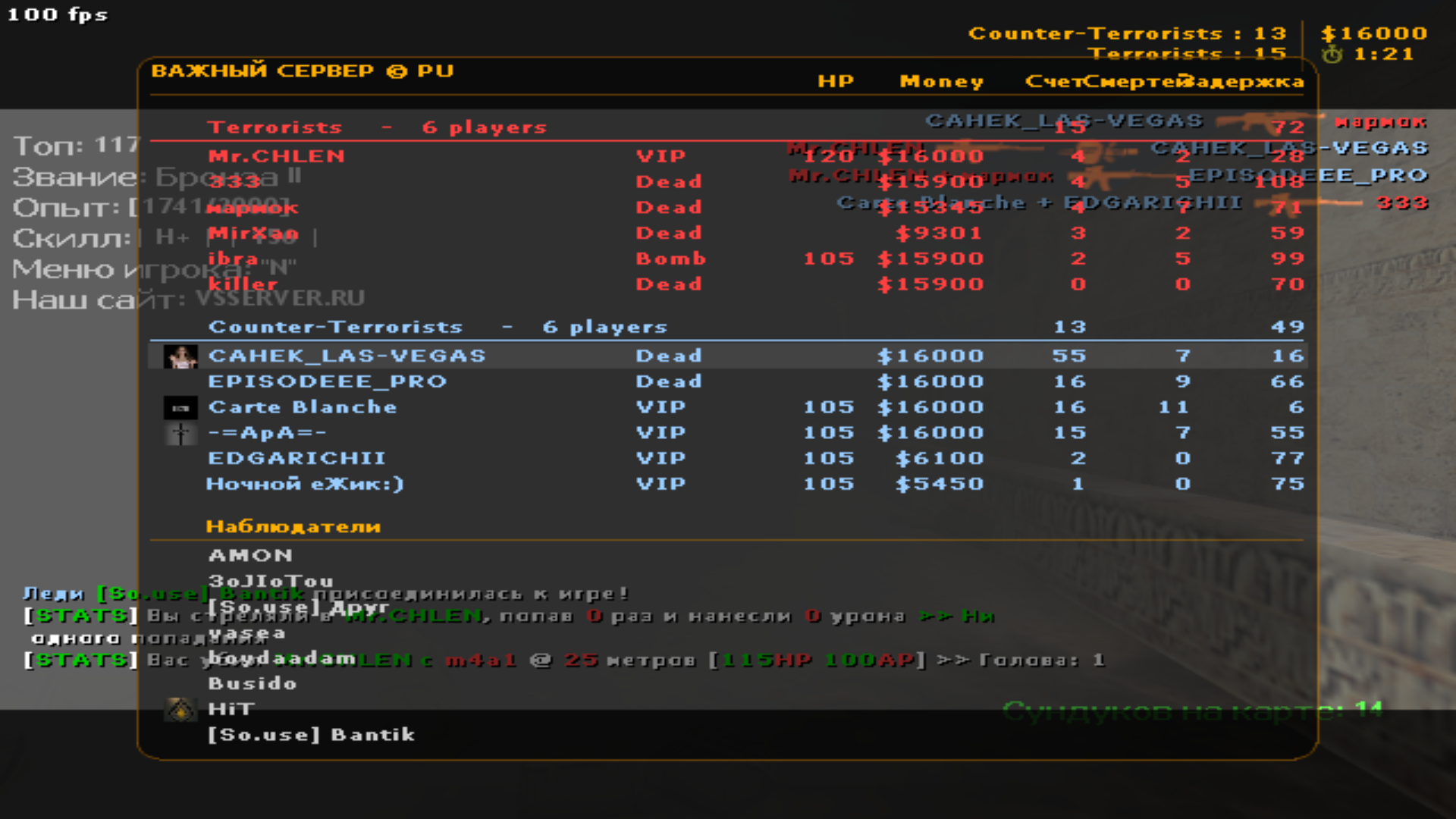This screenshot has width=1456, height=819.
Task: Select player Ночной еЖик:)
Action: click(305, 484)
